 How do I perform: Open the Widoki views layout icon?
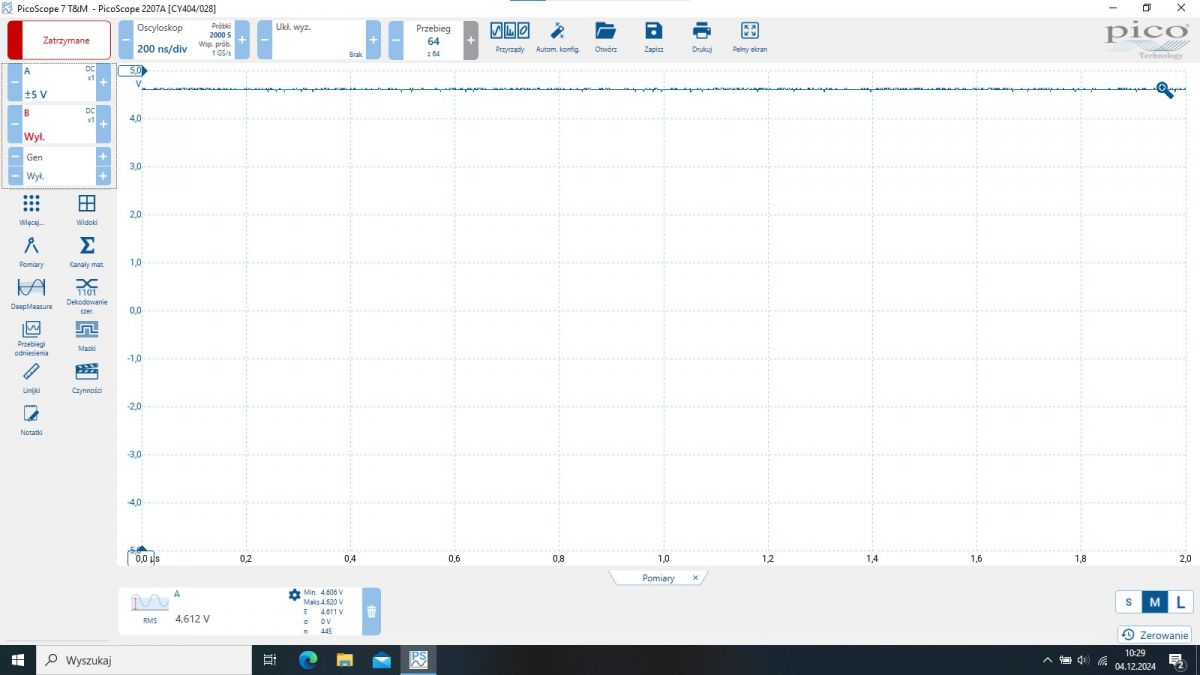click(87, 209)
